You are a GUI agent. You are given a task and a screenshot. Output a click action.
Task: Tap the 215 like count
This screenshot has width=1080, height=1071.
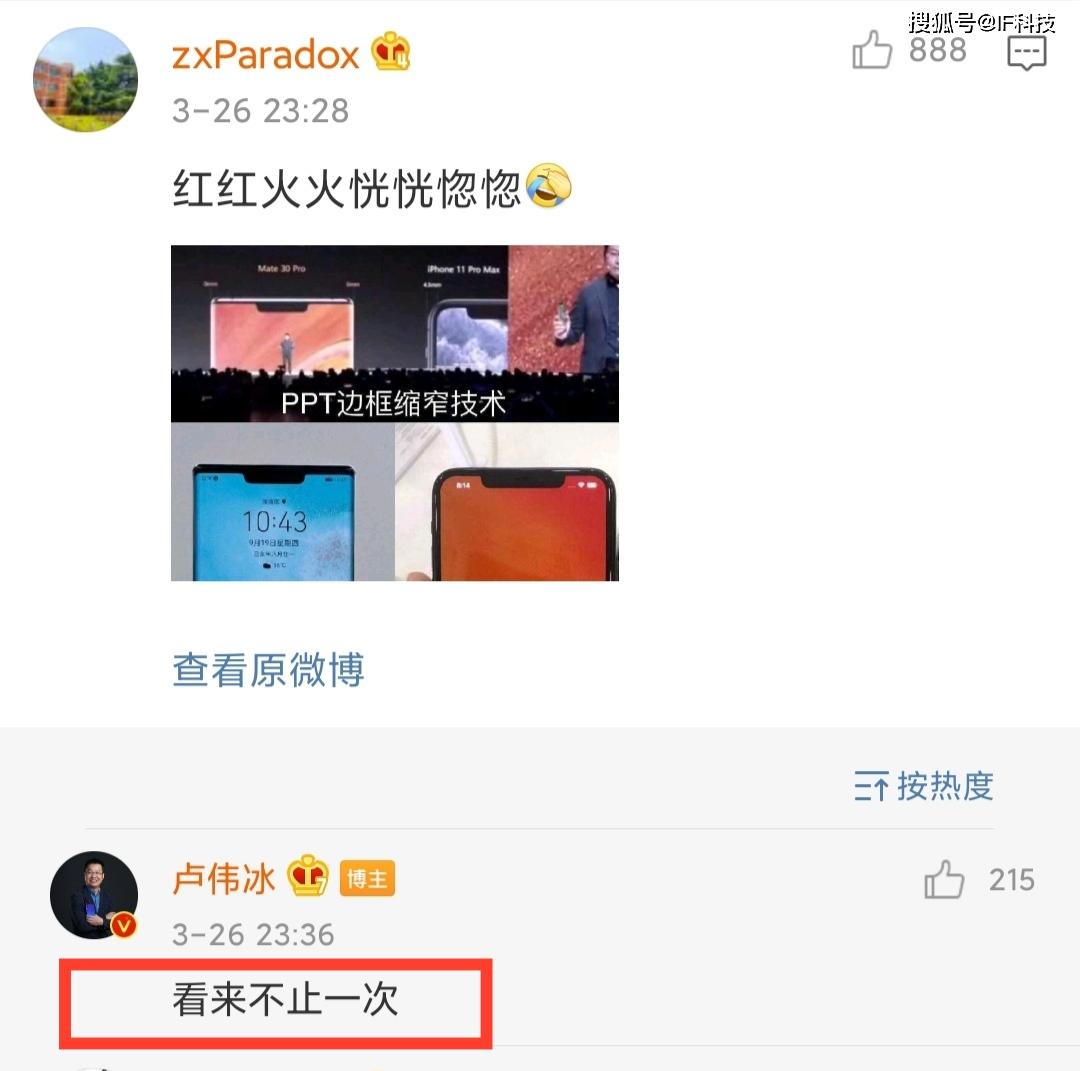point(1011,880)
